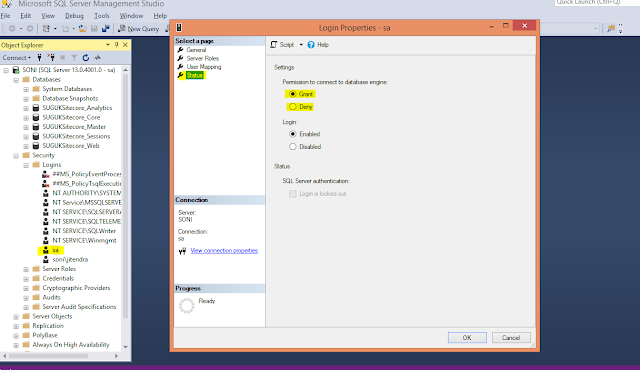The width and height of the screenshot is (640, 370).
Task: Select the PolyBase folder icon
Action: click(x=26, y=335)
